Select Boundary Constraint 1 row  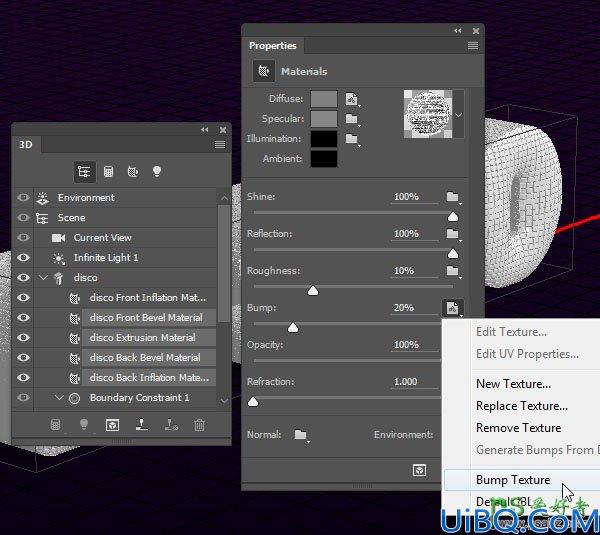126,398
